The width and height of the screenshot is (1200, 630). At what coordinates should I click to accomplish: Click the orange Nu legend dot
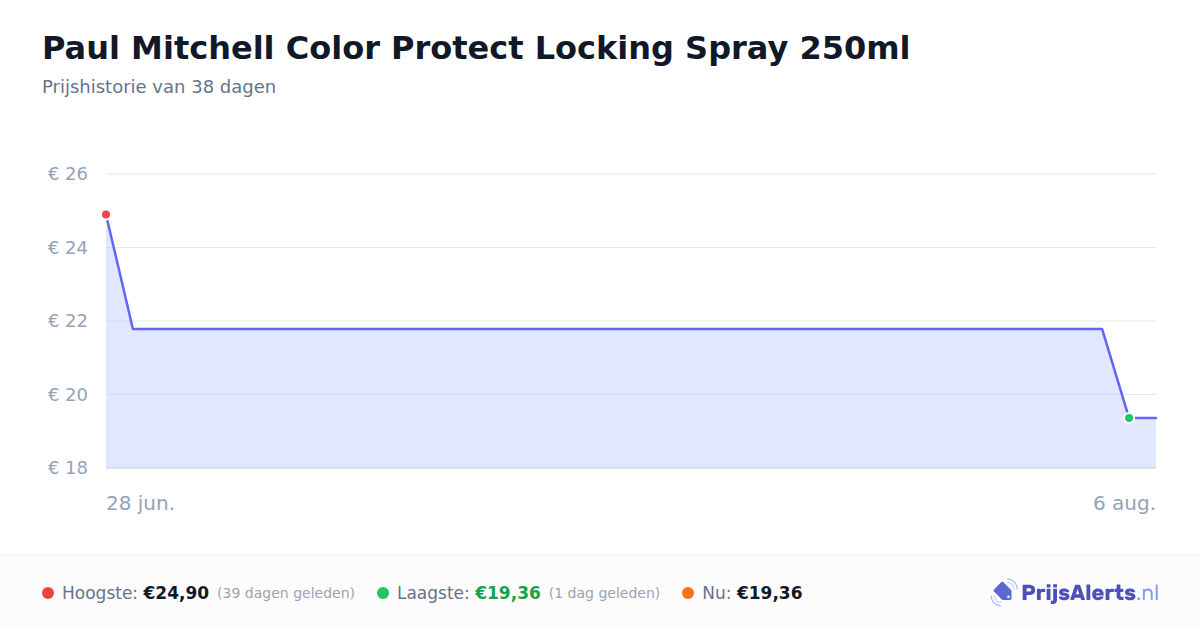[x=688, y=593]
